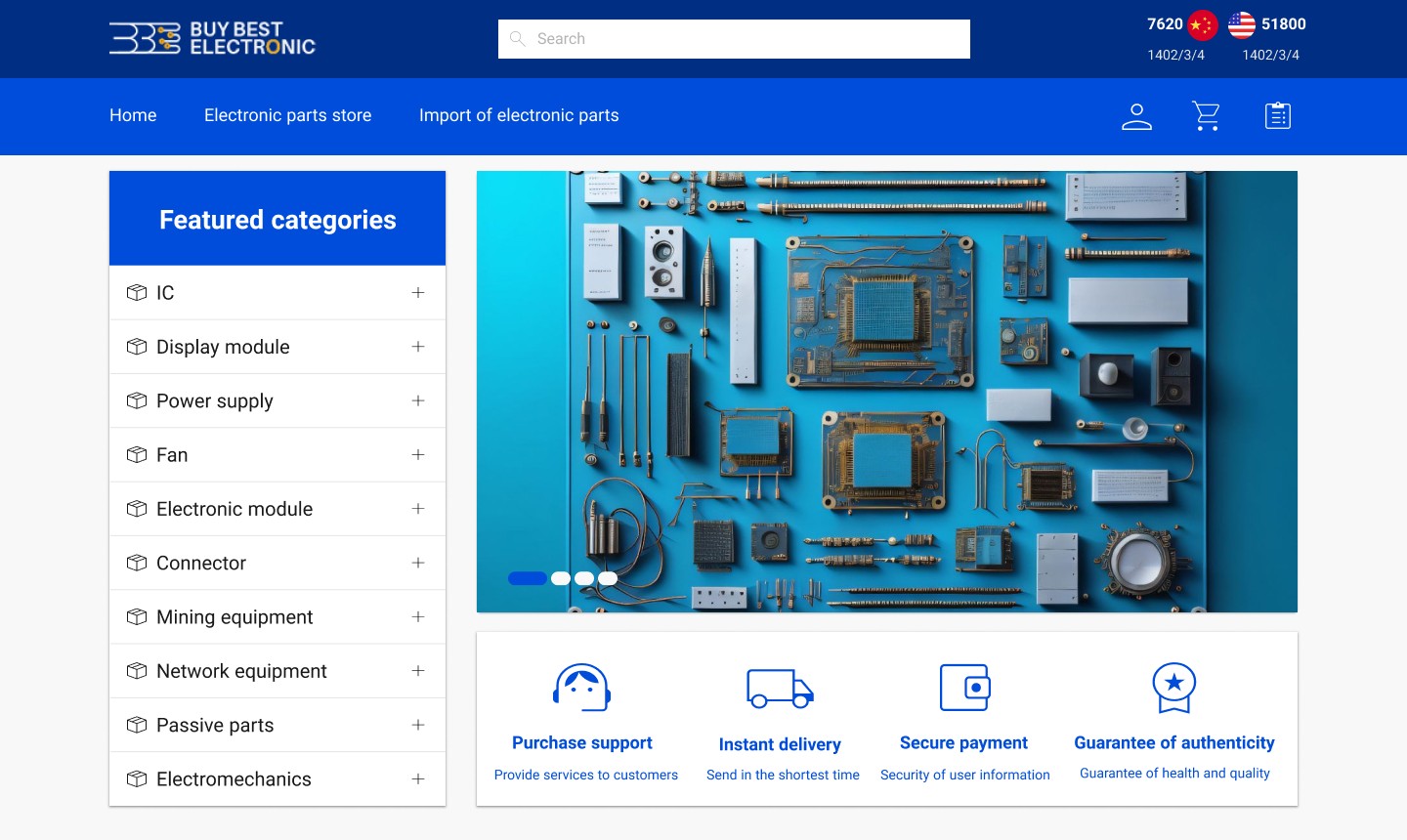Click the Instant delivery truck icon
This screenshot has width=1407, height=840.
click(x=780, y=688)
